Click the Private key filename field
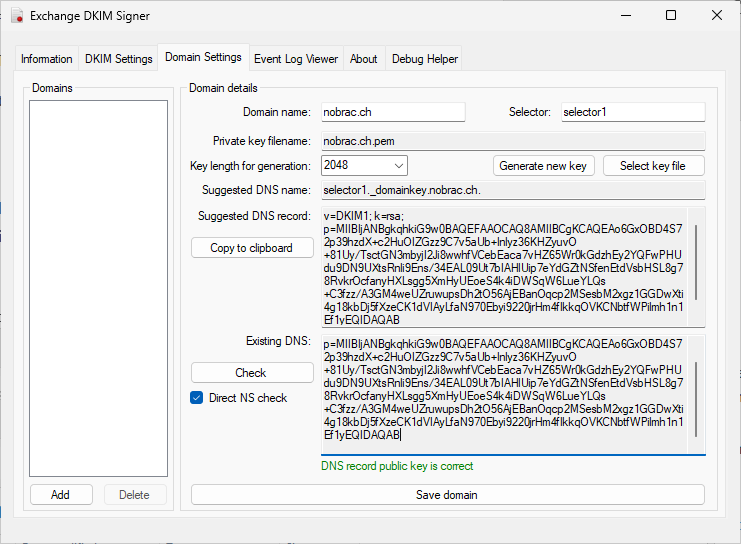The image size is (741, 544). pyautogui.click(x=513, y=141)
